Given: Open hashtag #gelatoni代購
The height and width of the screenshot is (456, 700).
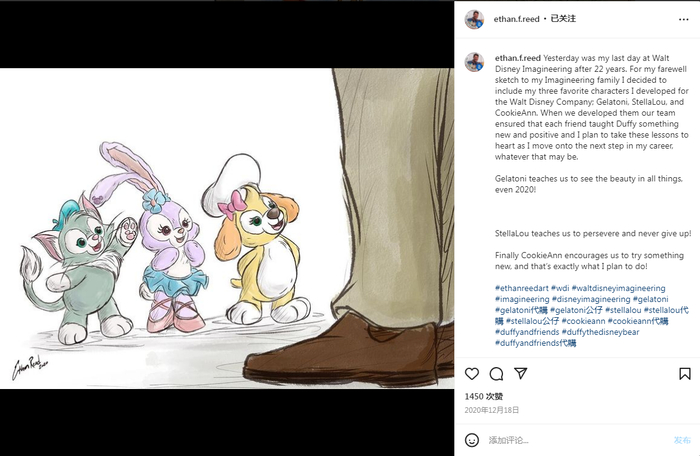Looking at the screenshot, I should pyautogui.click(x=521, y=310).
